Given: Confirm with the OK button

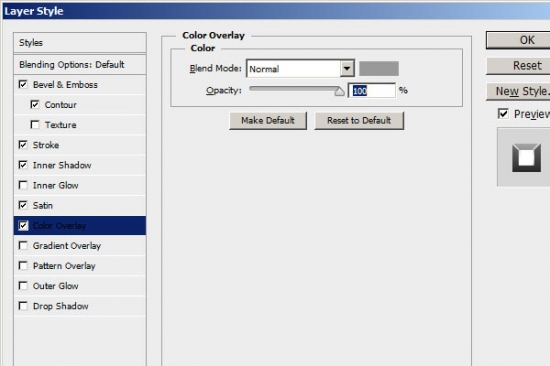Looking at the screenshot, I should click(x=519, y=40).
